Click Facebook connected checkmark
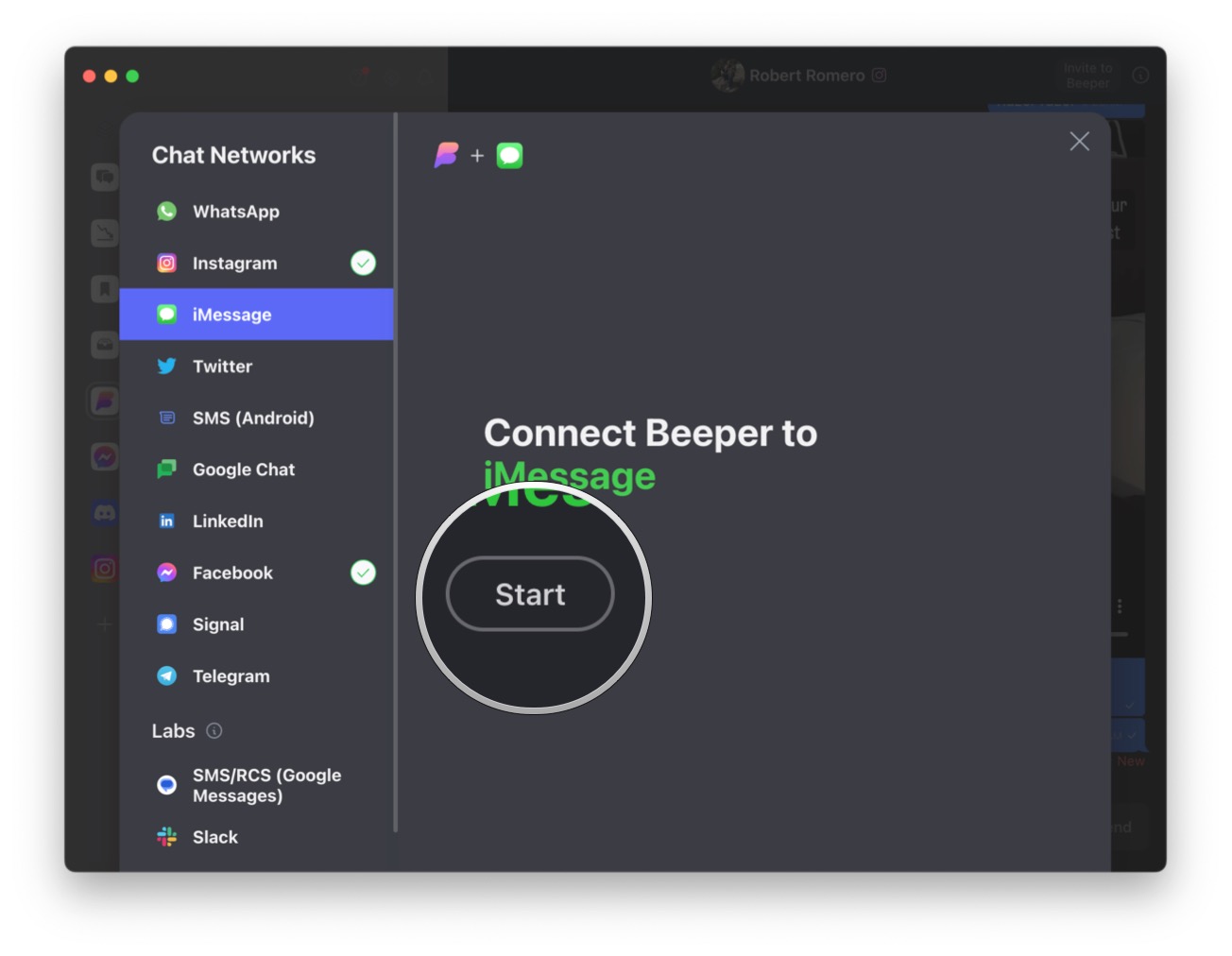This screenshot has height=956, width=1232. click(x=363, y=572)
